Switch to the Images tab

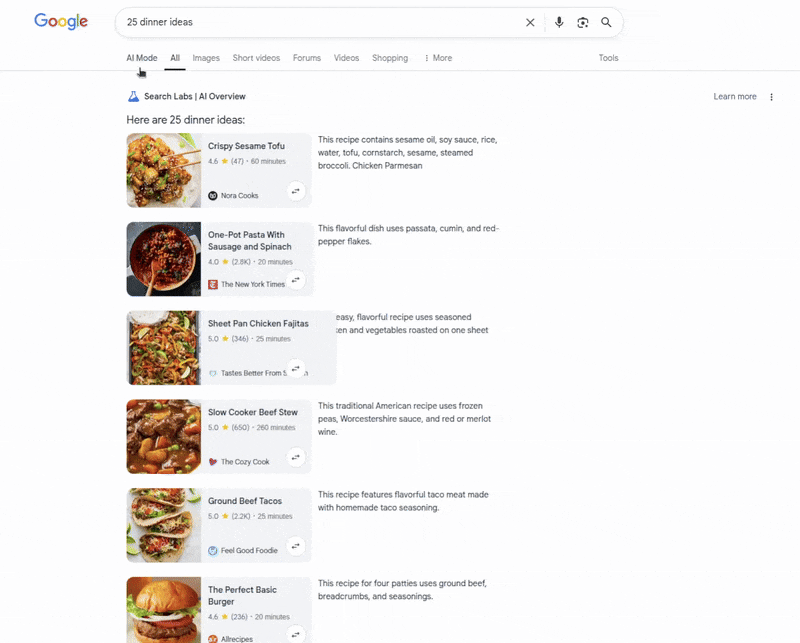[206, 58]
